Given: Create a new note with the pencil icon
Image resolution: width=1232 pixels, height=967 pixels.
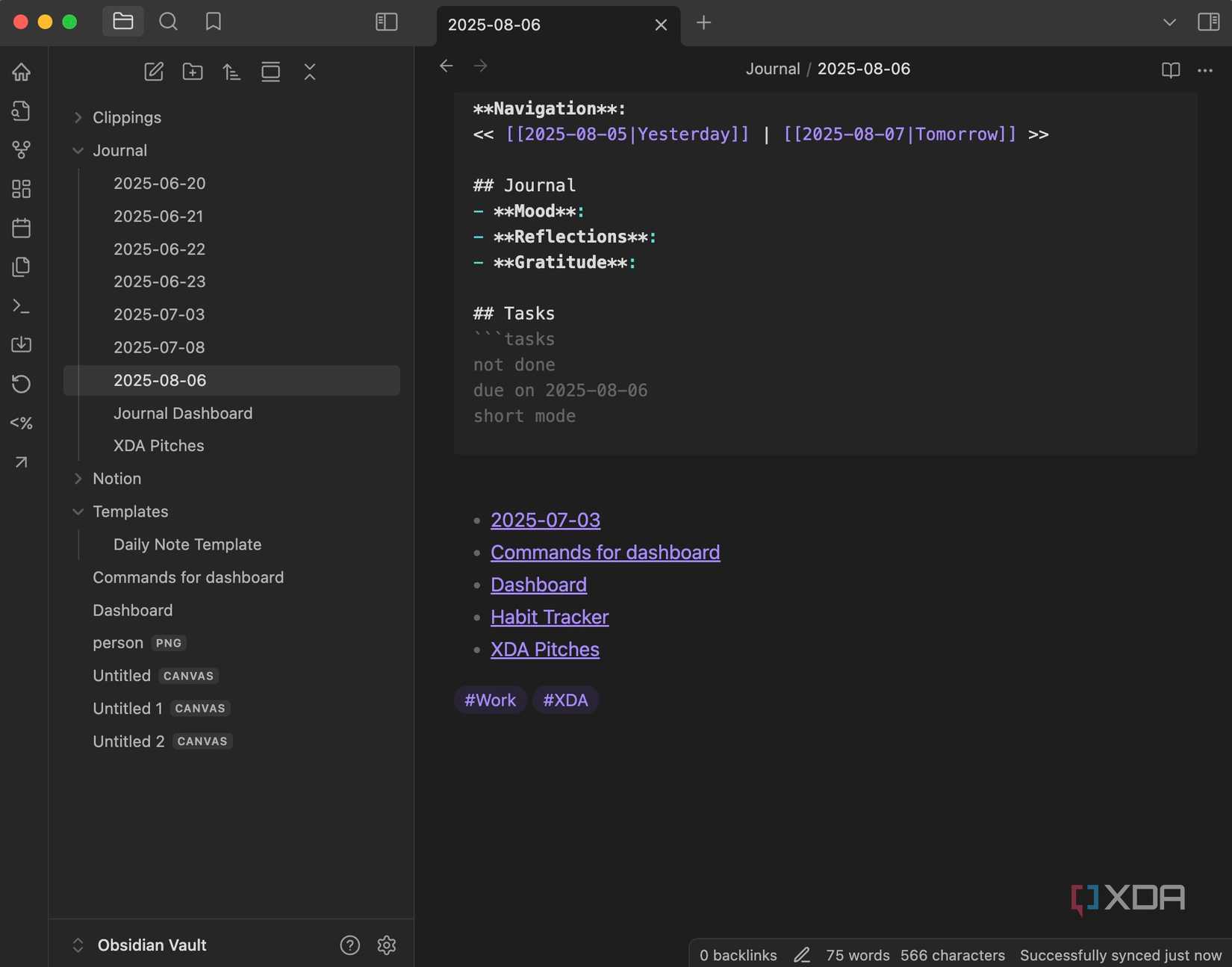Looking at the screenshot, I should click(x=154, y=72).
